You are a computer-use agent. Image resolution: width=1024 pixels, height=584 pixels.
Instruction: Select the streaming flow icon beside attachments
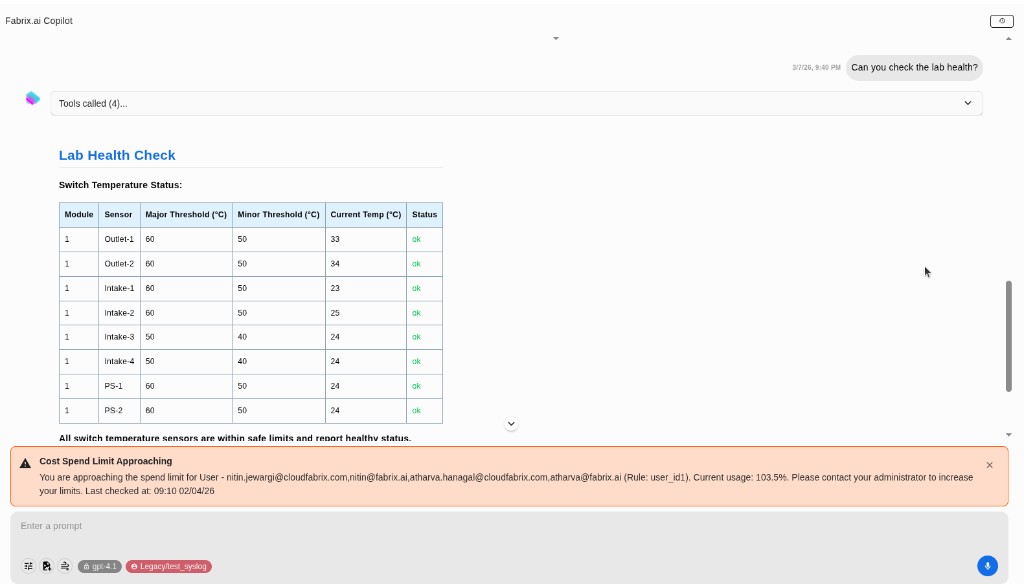pyautogui.click(x=64, y=565)
